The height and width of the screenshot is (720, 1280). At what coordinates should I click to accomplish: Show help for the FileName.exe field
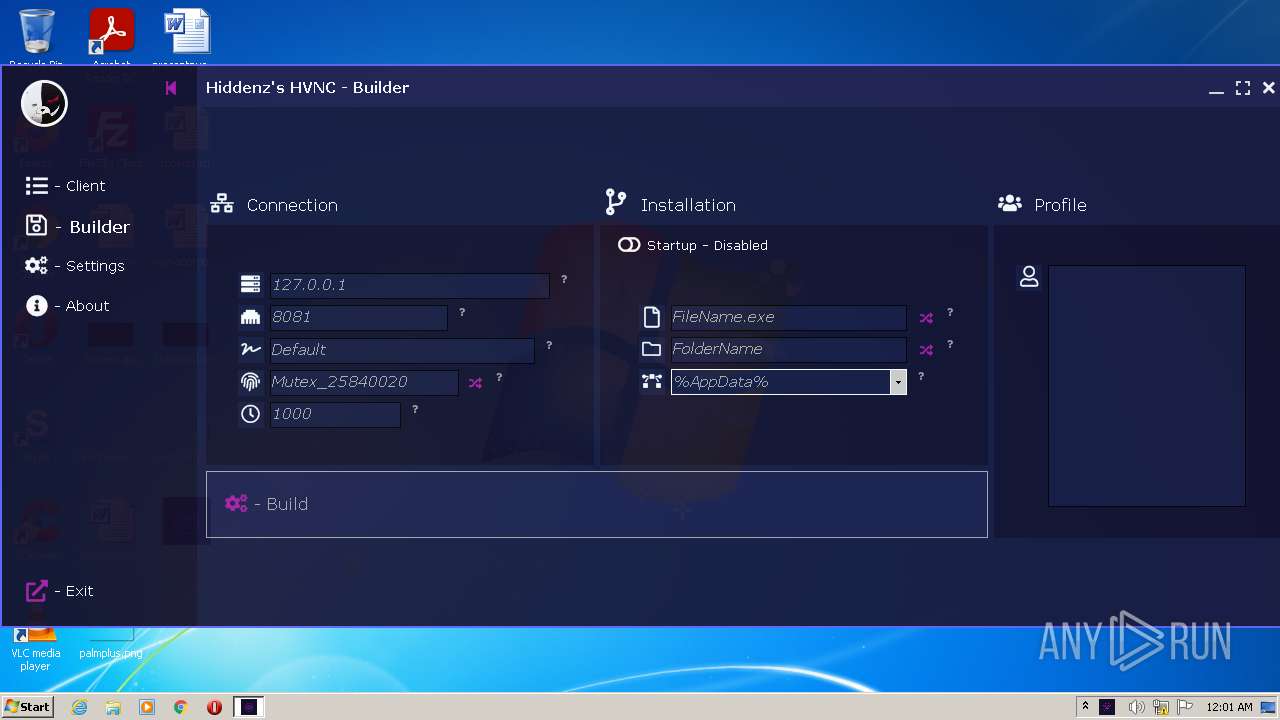click(x=950, y=313)
